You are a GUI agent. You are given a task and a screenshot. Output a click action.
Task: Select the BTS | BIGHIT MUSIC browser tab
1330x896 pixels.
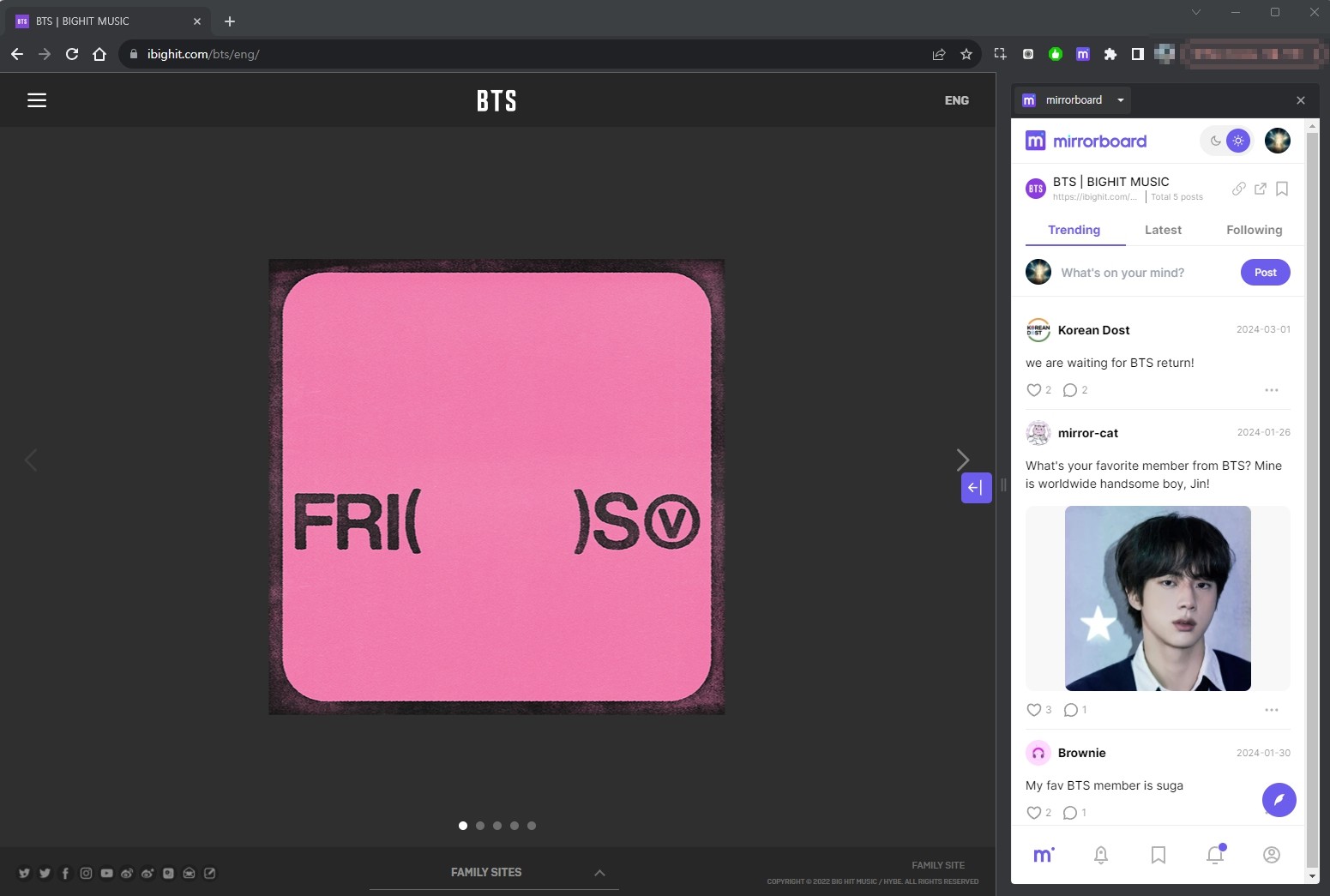(x=109, y=21)
